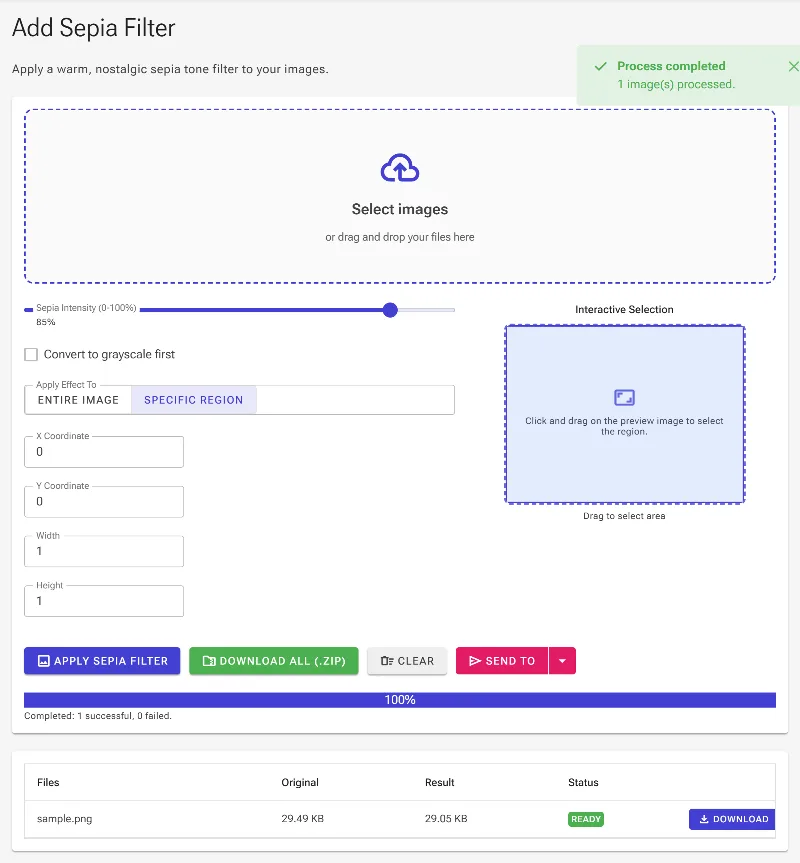Click into the Height input field
The image size is (800, 863).
[x=104, y=601]
